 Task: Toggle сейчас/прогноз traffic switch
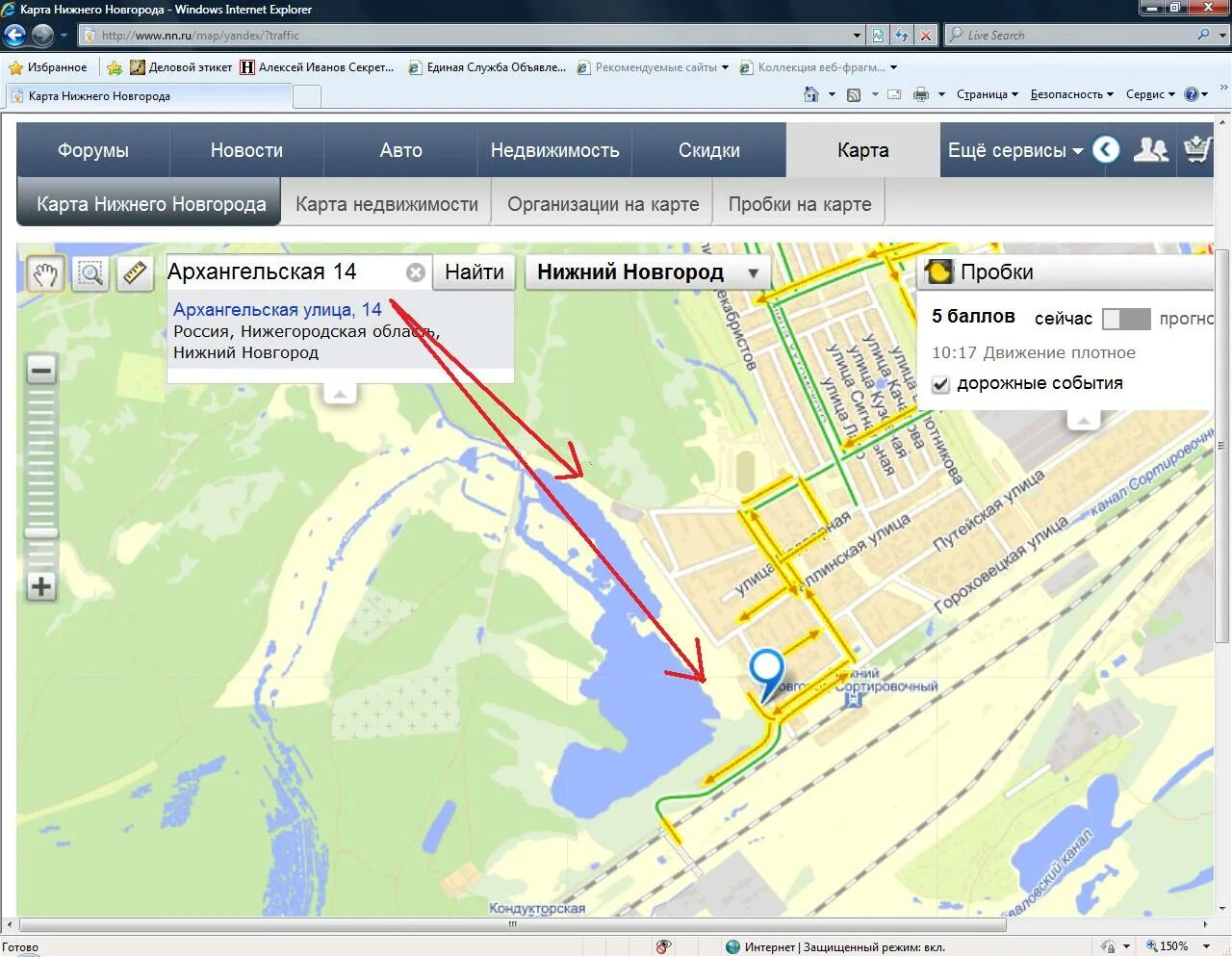pyautogui.click(x=1126, y=319)
